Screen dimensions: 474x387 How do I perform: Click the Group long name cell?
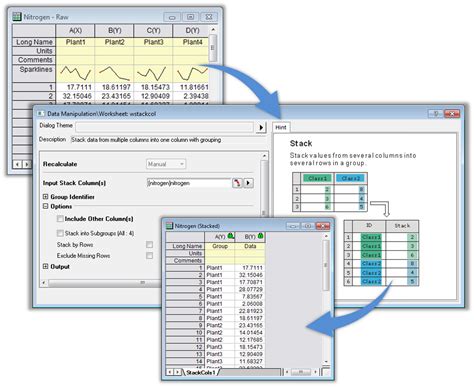click(220, 246)
